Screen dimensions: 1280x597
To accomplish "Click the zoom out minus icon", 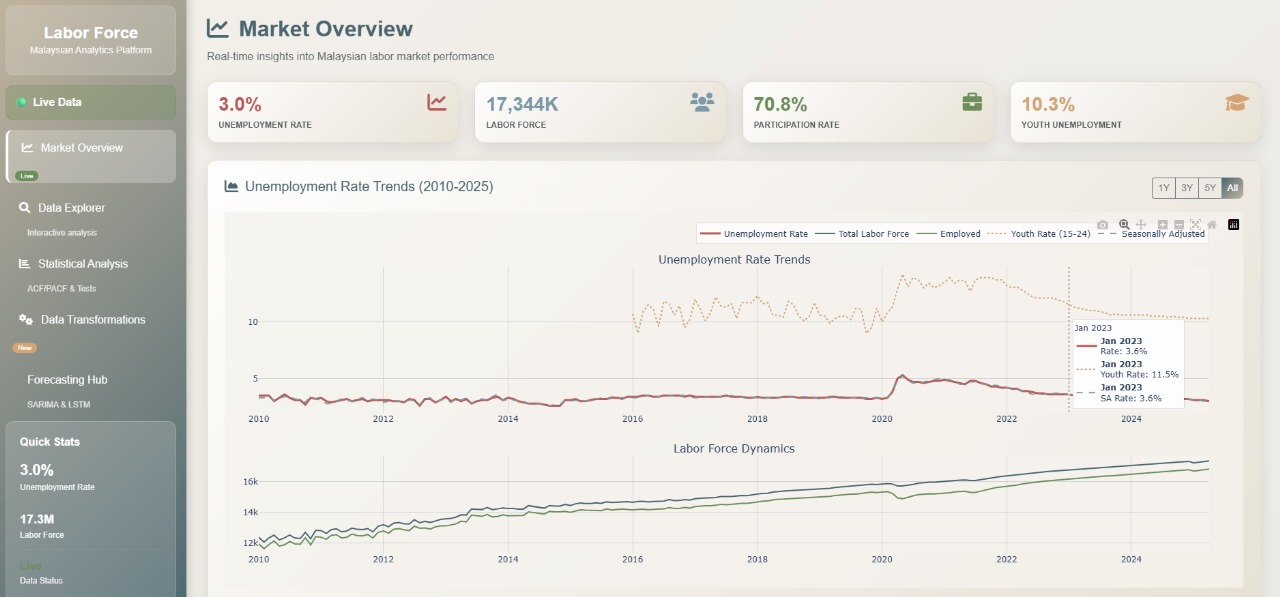I will pos(1179,225).
